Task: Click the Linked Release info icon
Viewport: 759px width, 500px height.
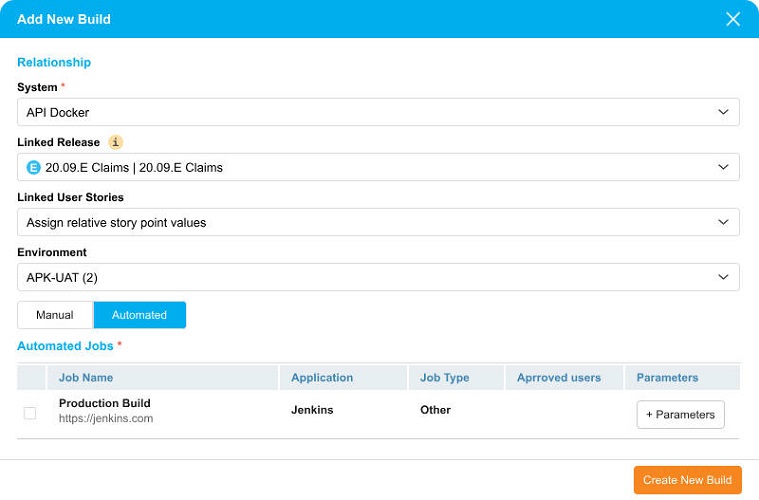Action: click(115, 142)
